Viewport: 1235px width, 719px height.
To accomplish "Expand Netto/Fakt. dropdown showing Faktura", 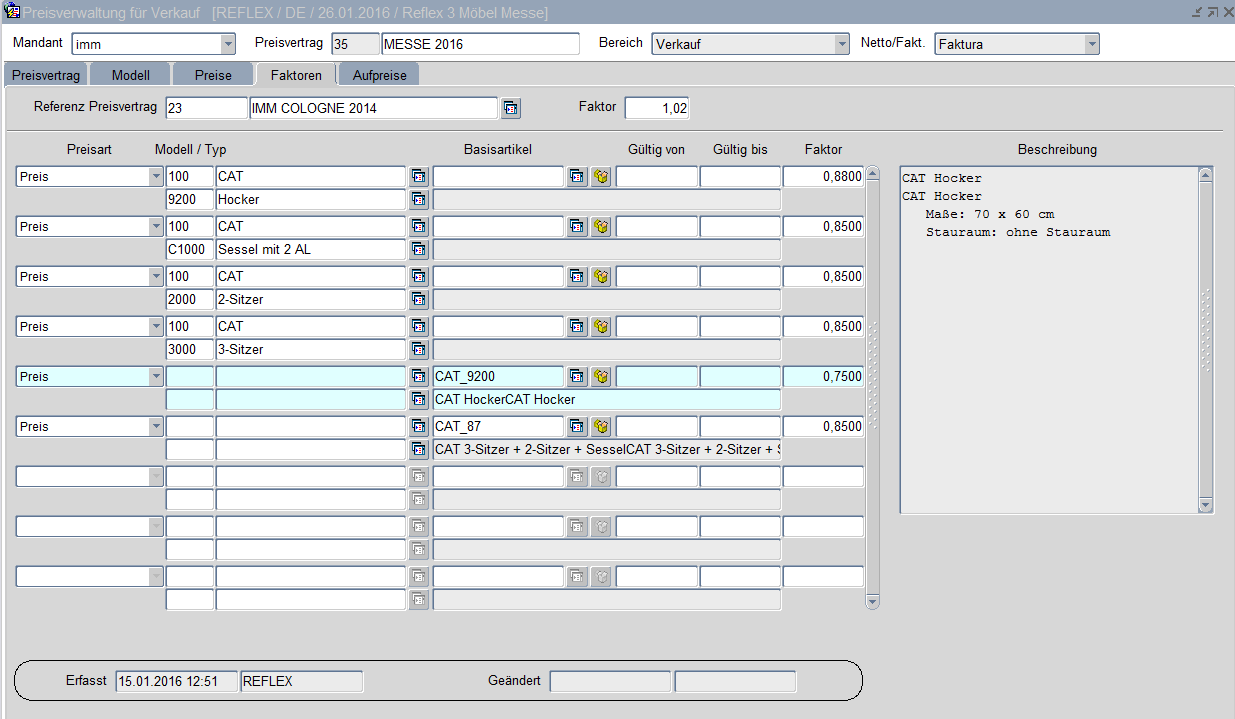I will click(1092, 44).
